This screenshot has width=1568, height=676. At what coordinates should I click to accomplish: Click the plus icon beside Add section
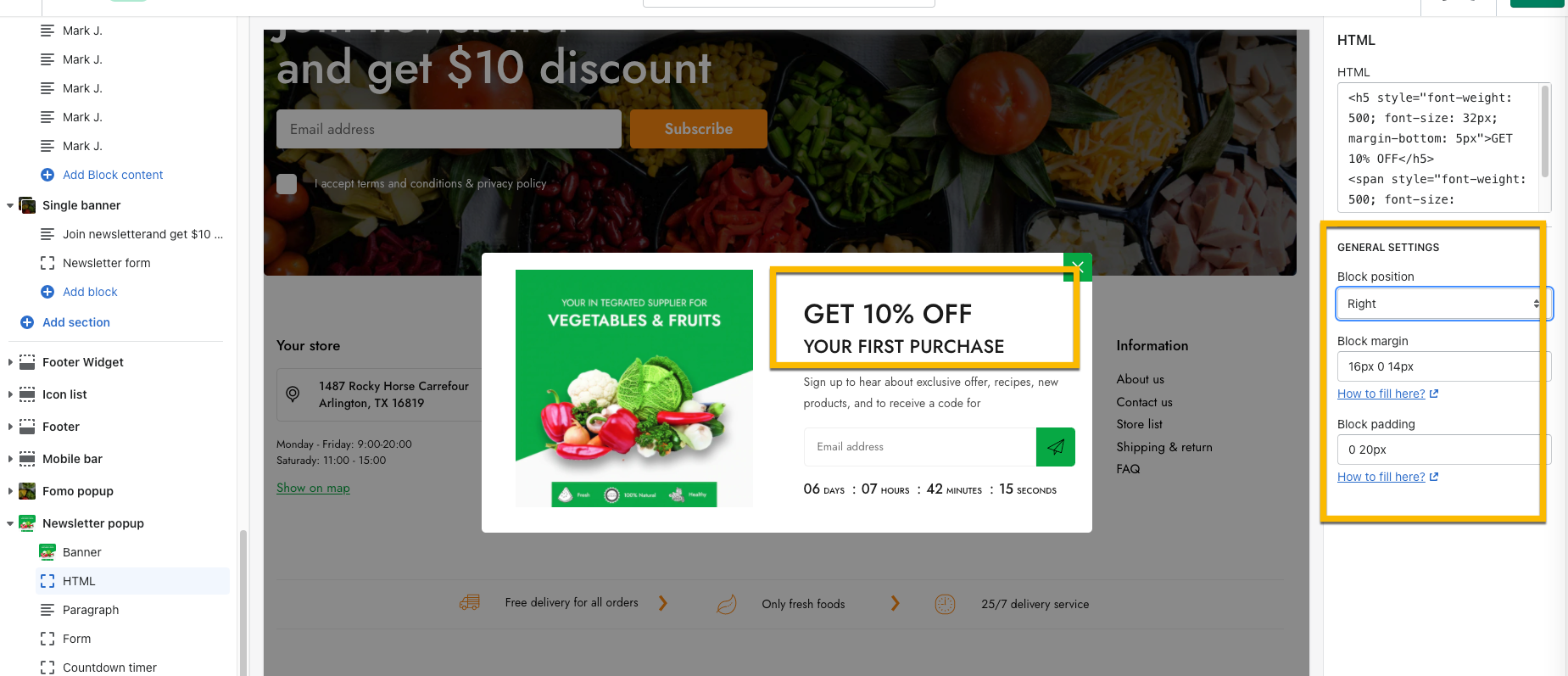27,322
